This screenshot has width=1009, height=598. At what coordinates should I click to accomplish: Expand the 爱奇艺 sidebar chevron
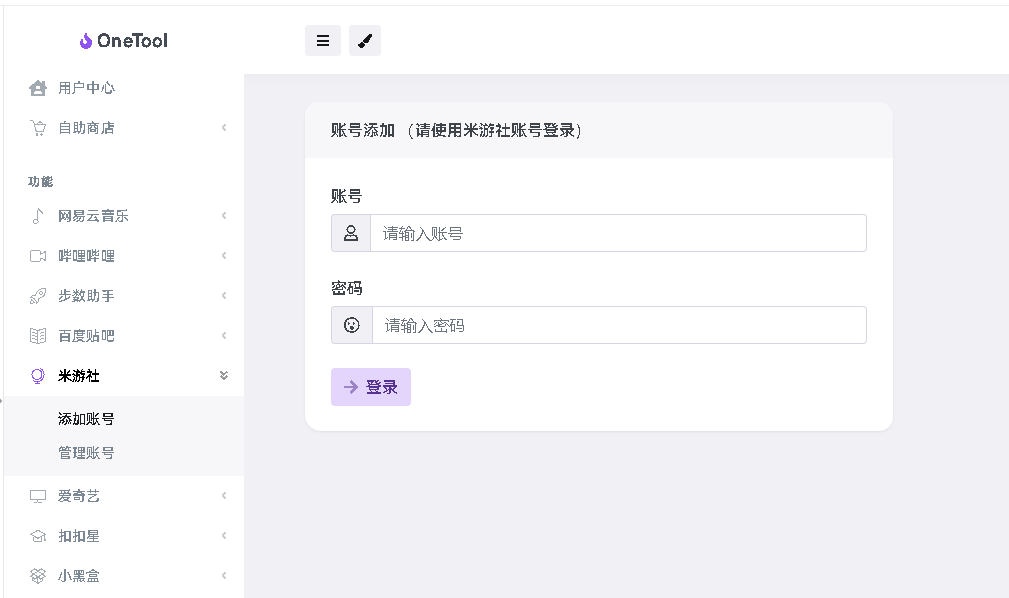click(x=224, y=496)
